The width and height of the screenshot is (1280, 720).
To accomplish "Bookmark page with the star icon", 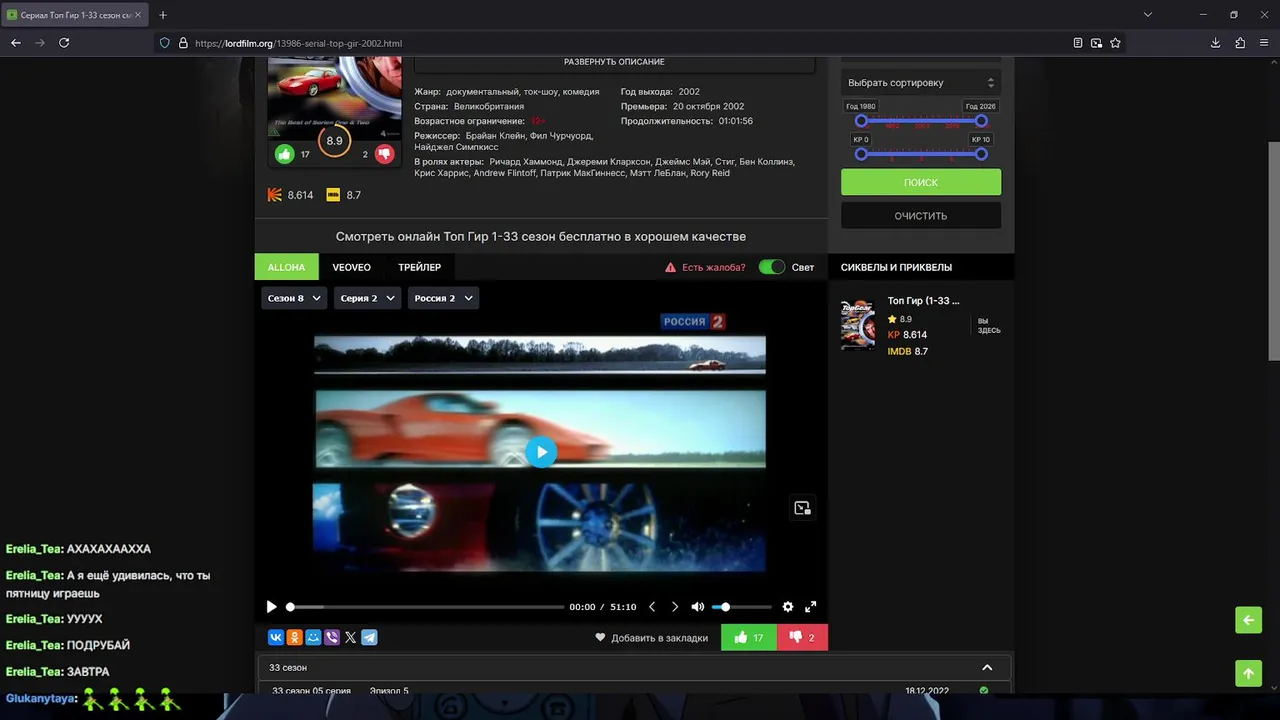I will click(1115, 43).
